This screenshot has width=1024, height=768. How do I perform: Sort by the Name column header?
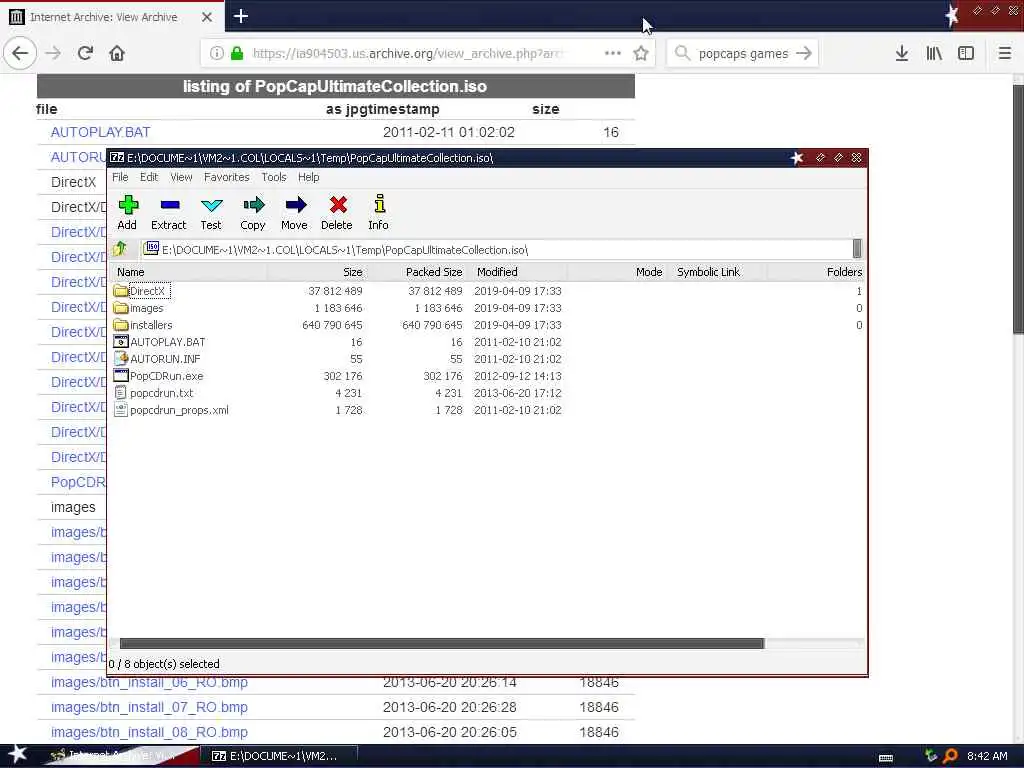[189, 272]
